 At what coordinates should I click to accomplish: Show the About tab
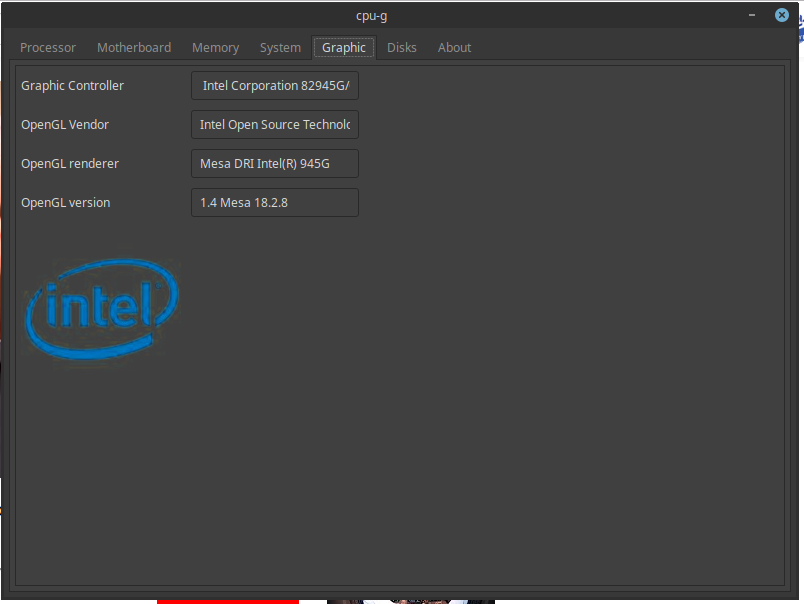tap(454, 48)
